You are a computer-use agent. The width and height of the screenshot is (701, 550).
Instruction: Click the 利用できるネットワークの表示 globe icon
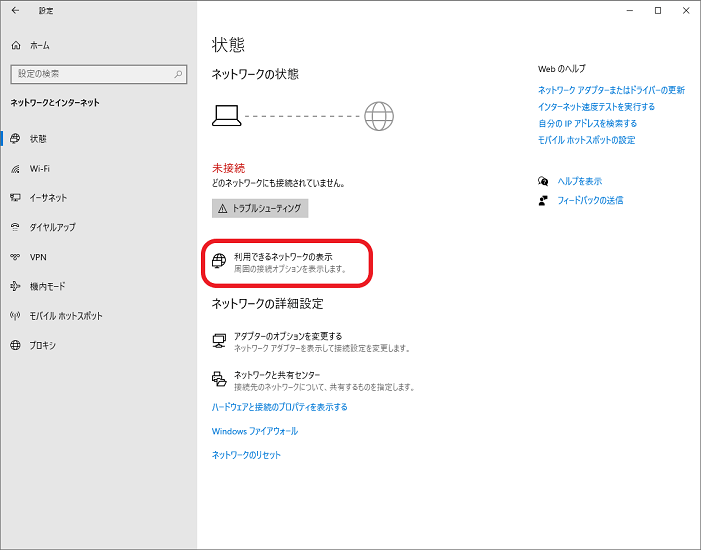tap(220, 262)
